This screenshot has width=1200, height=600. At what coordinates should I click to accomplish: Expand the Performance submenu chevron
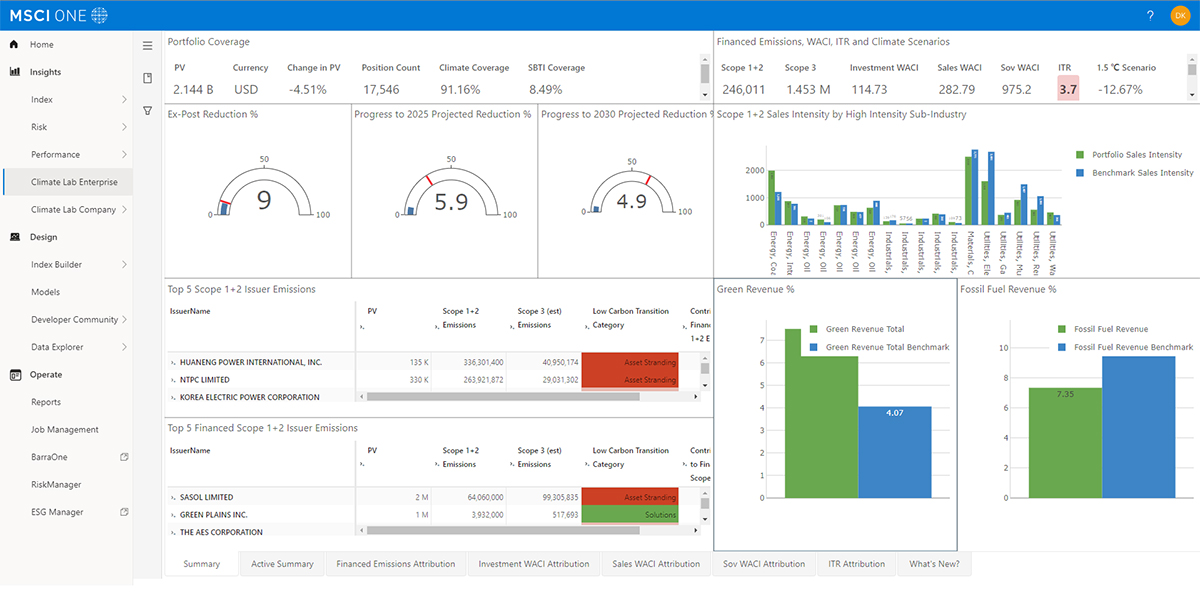124,155
